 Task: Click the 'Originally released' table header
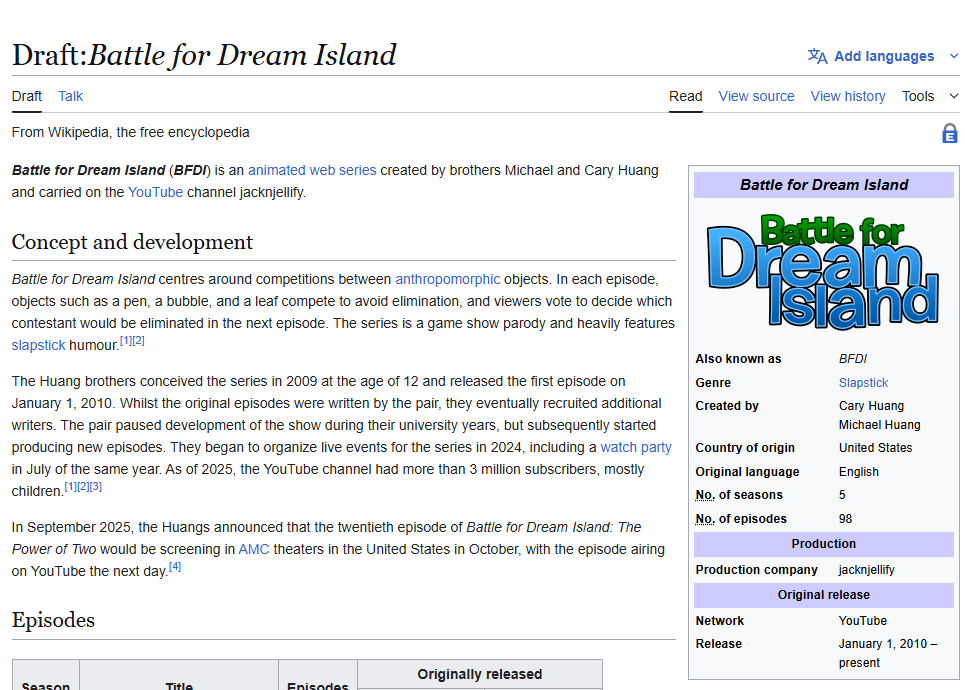479,675
